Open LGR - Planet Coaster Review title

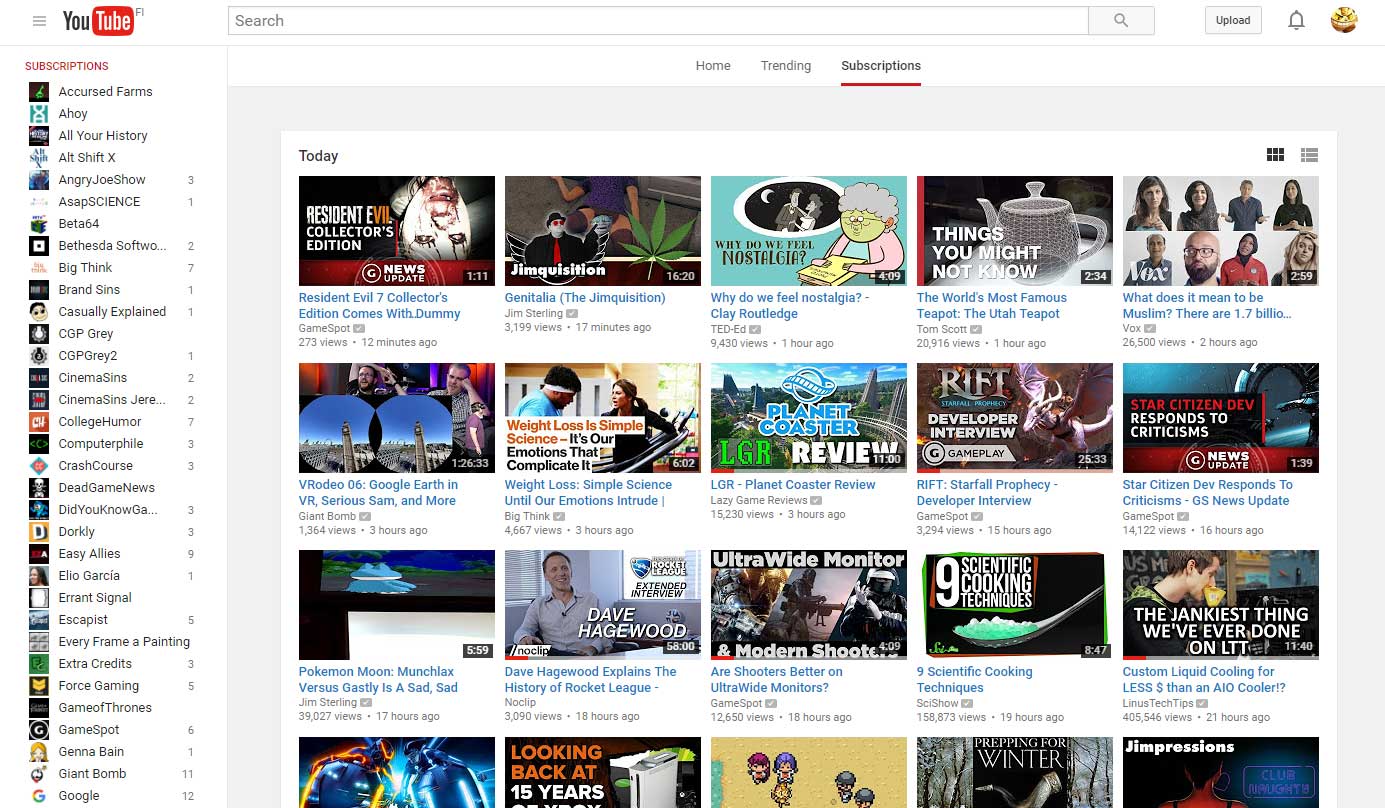pyautogui.click(x=793, y=485)
